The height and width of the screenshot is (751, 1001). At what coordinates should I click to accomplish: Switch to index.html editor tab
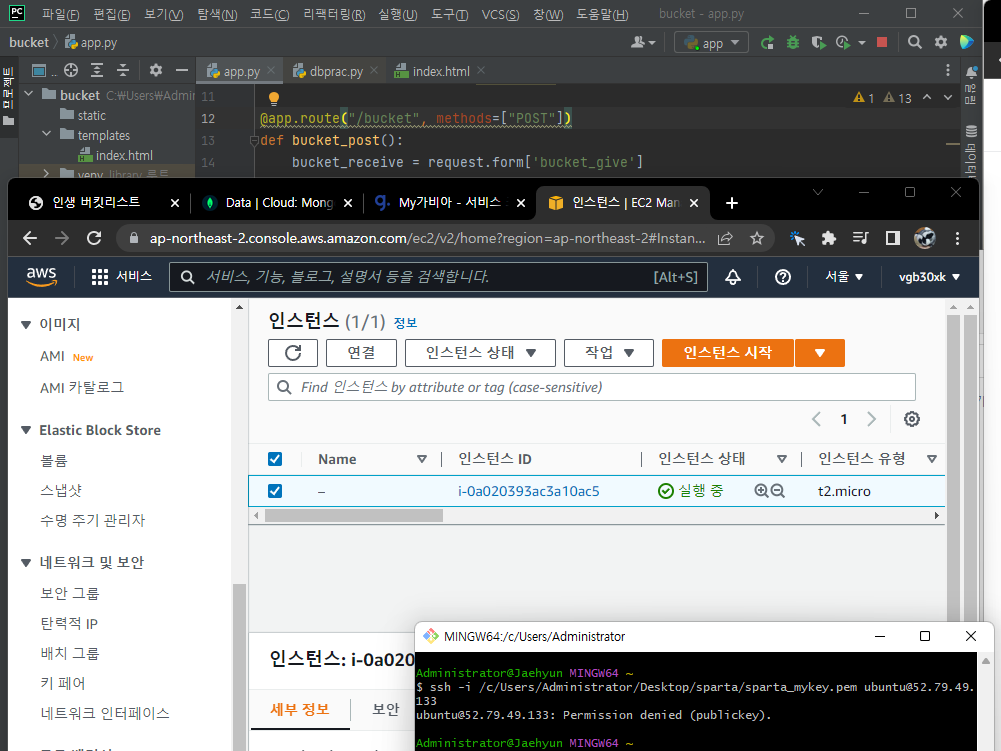tap(440, 72)
